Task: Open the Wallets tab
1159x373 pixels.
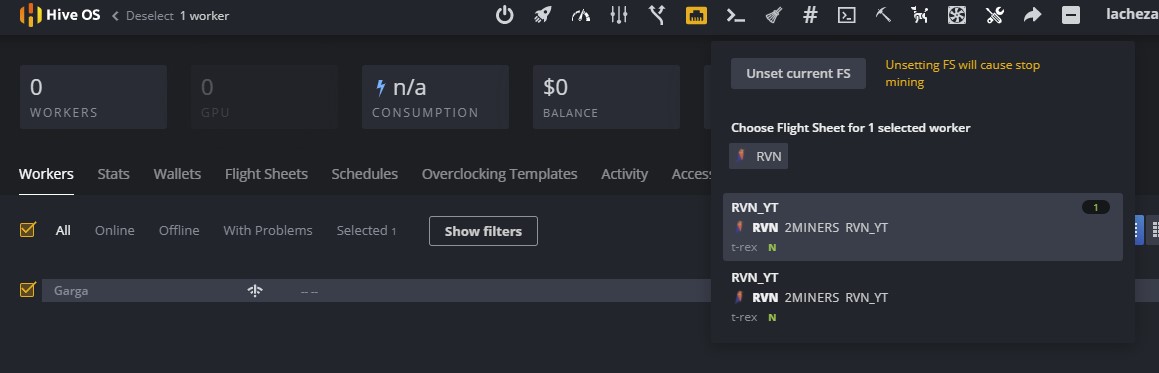Action: [x=177, y=174]
